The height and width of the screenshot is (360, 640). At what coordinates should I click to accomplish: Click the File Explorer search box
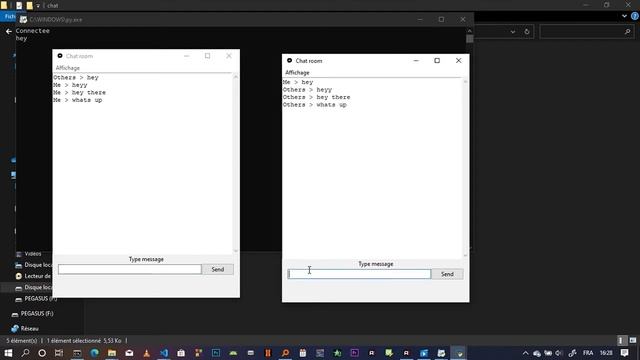(x=587, y=31)
